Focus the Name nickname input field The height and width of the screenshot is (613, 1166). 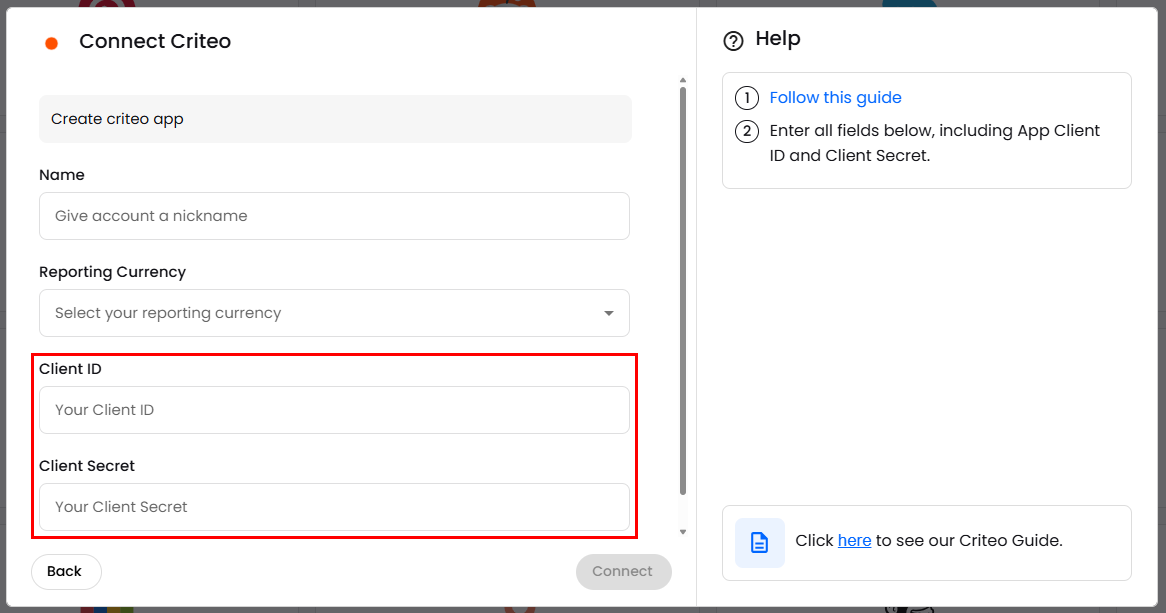[x=334, y=216]
